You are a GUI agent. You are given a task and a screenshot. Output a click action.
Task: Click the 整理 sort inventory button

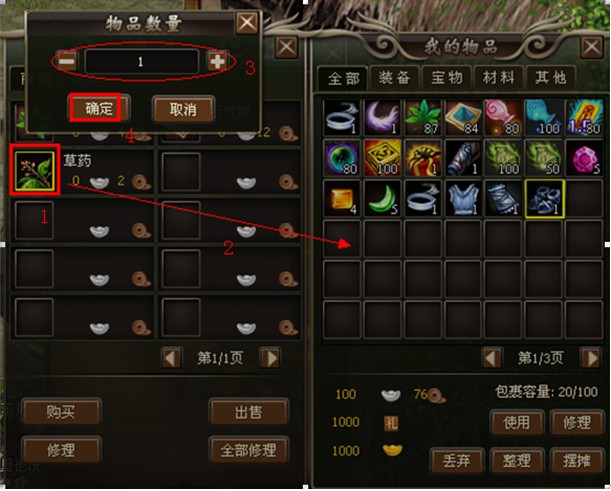[x=516, y=461]
